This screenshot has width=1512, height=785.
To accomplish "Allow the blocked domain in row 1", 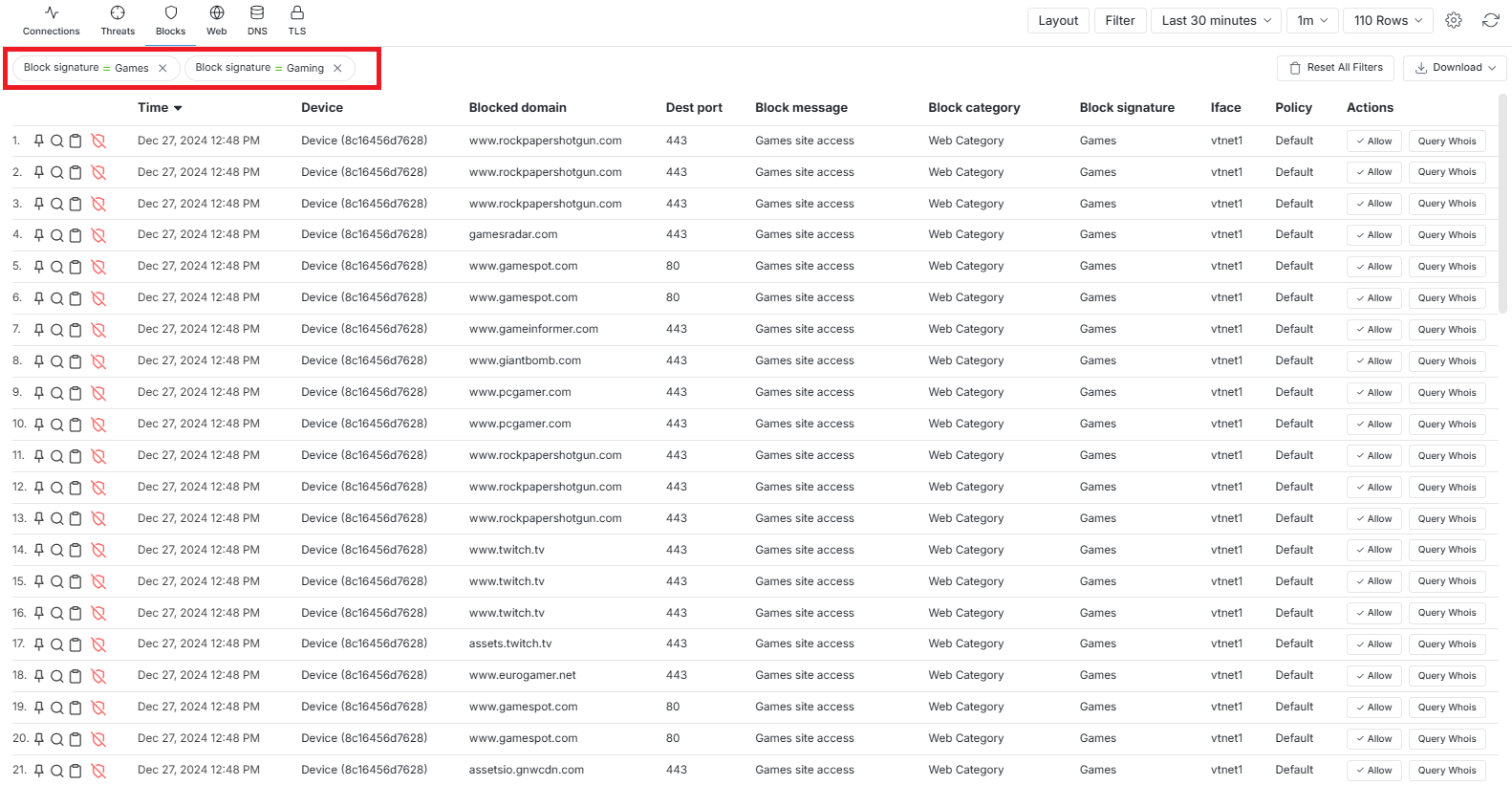I will coord(1373,141).
